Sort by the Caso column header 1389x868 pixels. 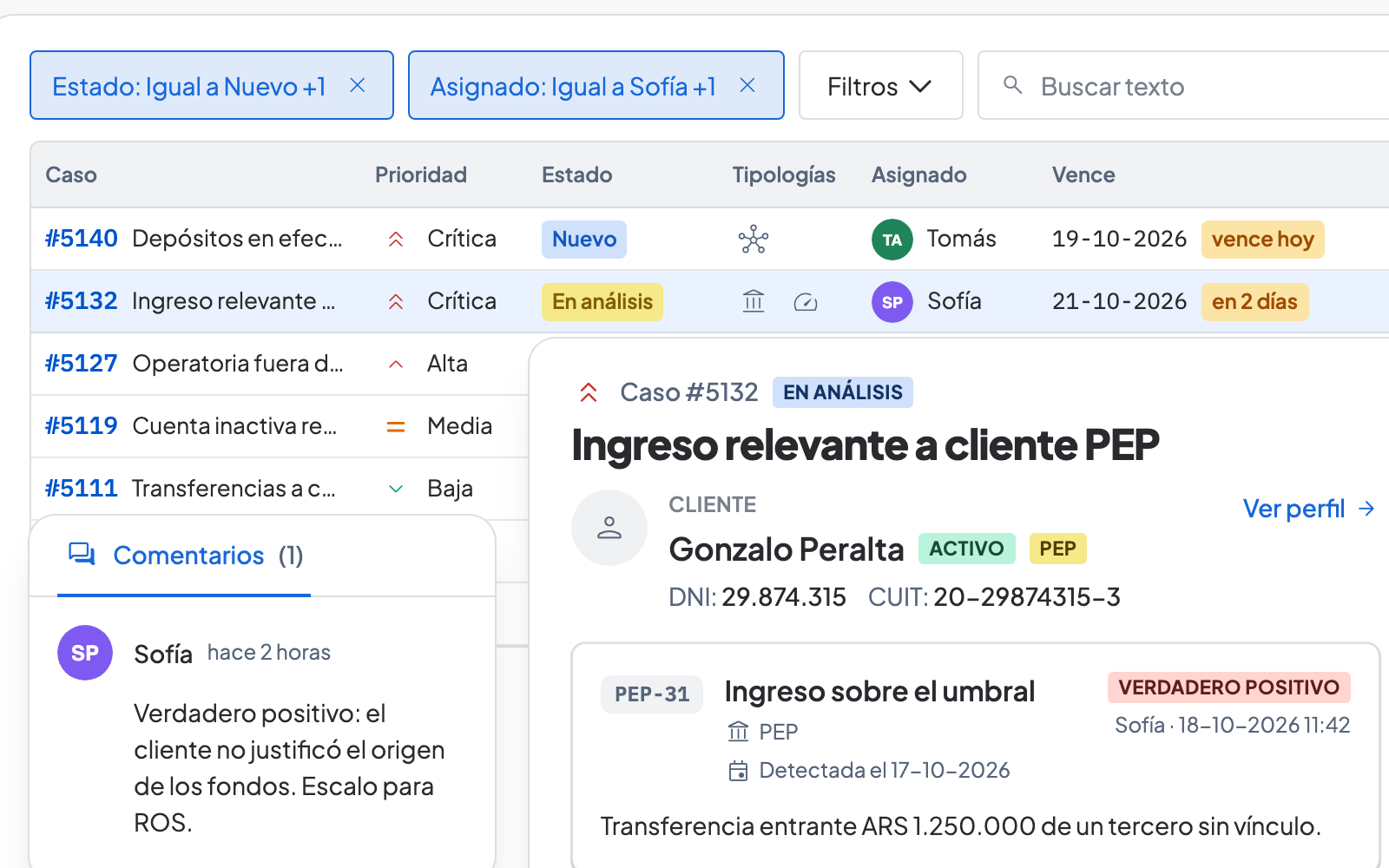71,174
